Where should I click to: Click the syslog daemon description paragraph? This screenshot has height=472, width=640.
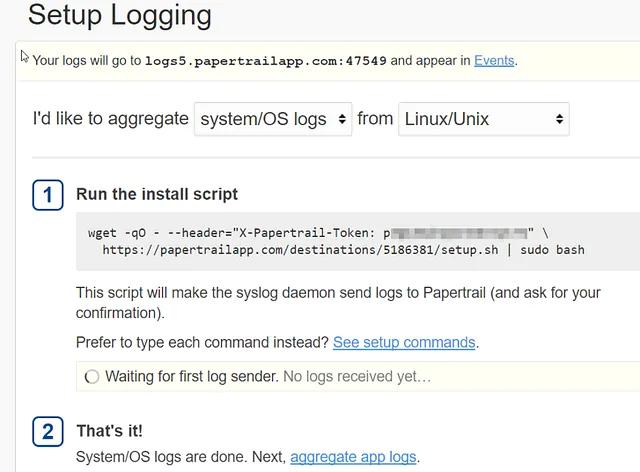click(338, 303)
